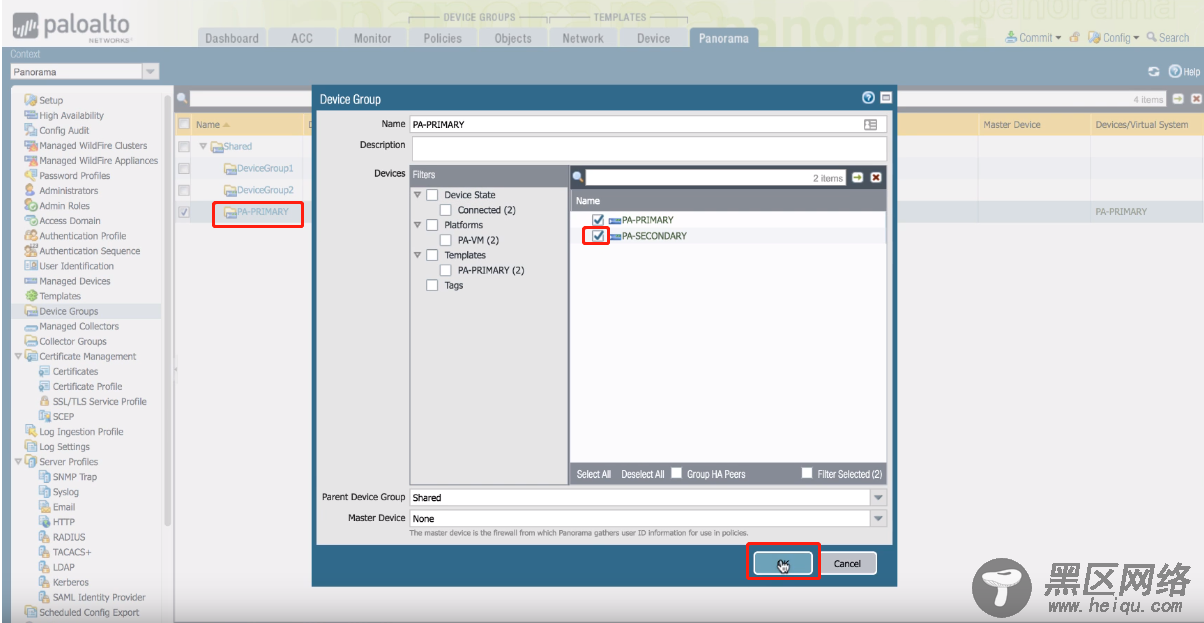Click Cancel in Device Group dialog
This screenshot has height=623, width=1204.
coord(847,563)
